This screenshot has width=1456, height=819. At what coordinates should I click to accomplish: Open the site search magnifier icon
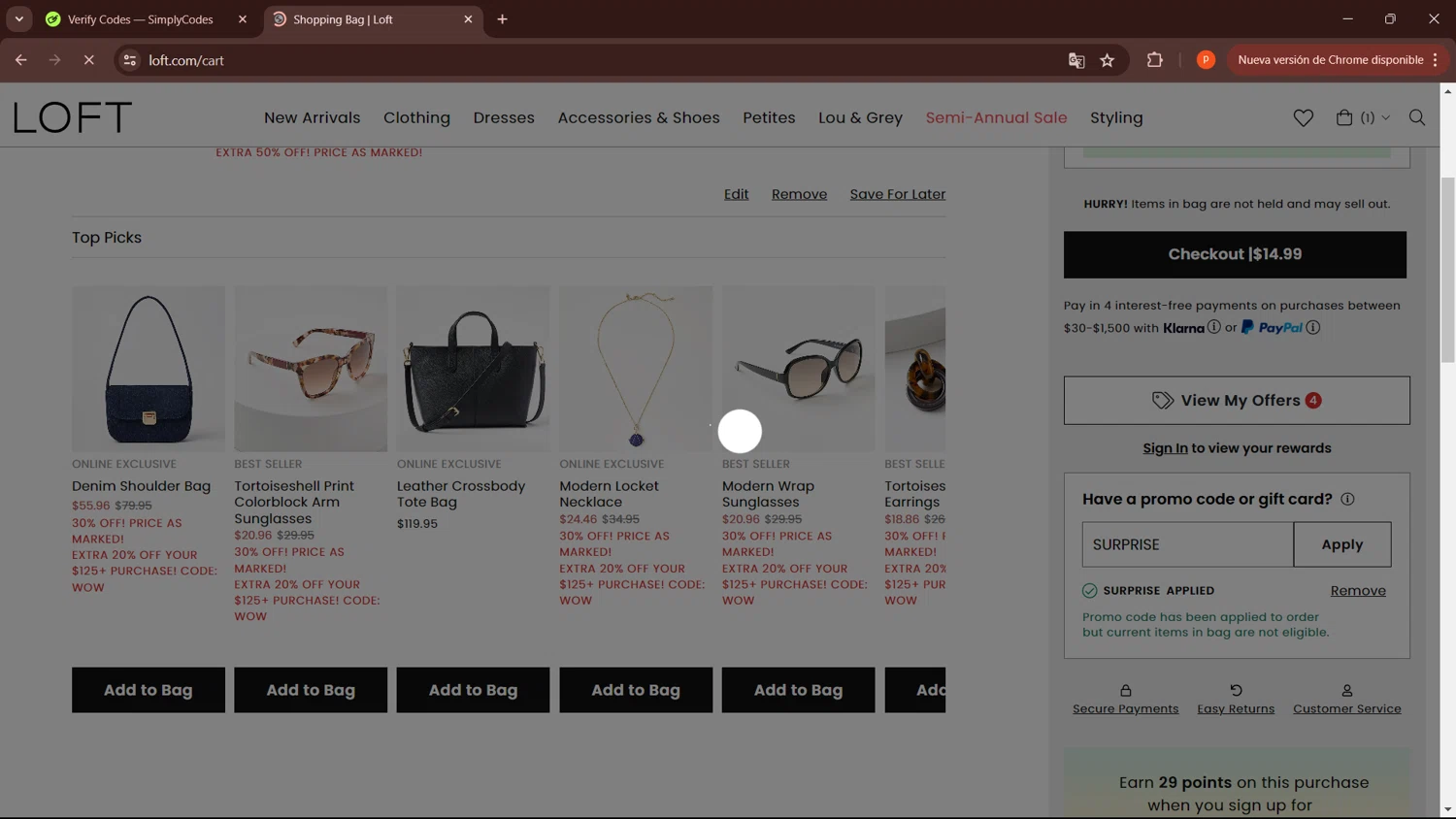[x=1416, y=117]
